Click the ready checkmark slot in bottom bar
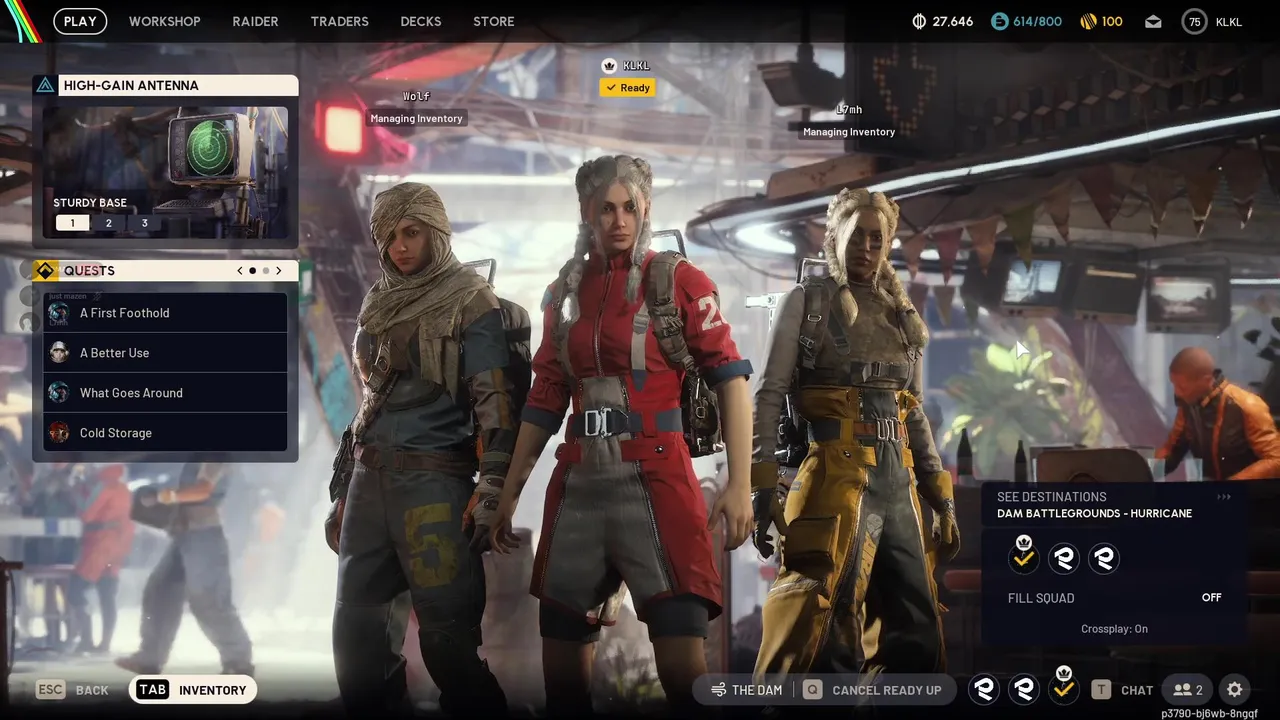1280x720 pixels. pos(1064,689)
